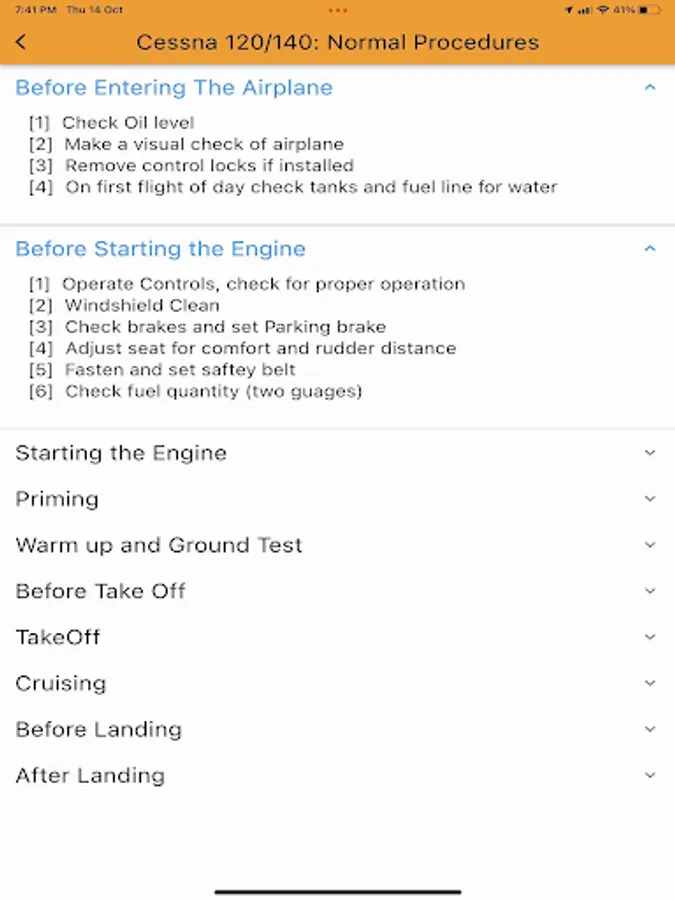The image size is (675, 900).
Task: Open the Starting the Engine section
Action: pyautogui.click(x=121, y=453)
